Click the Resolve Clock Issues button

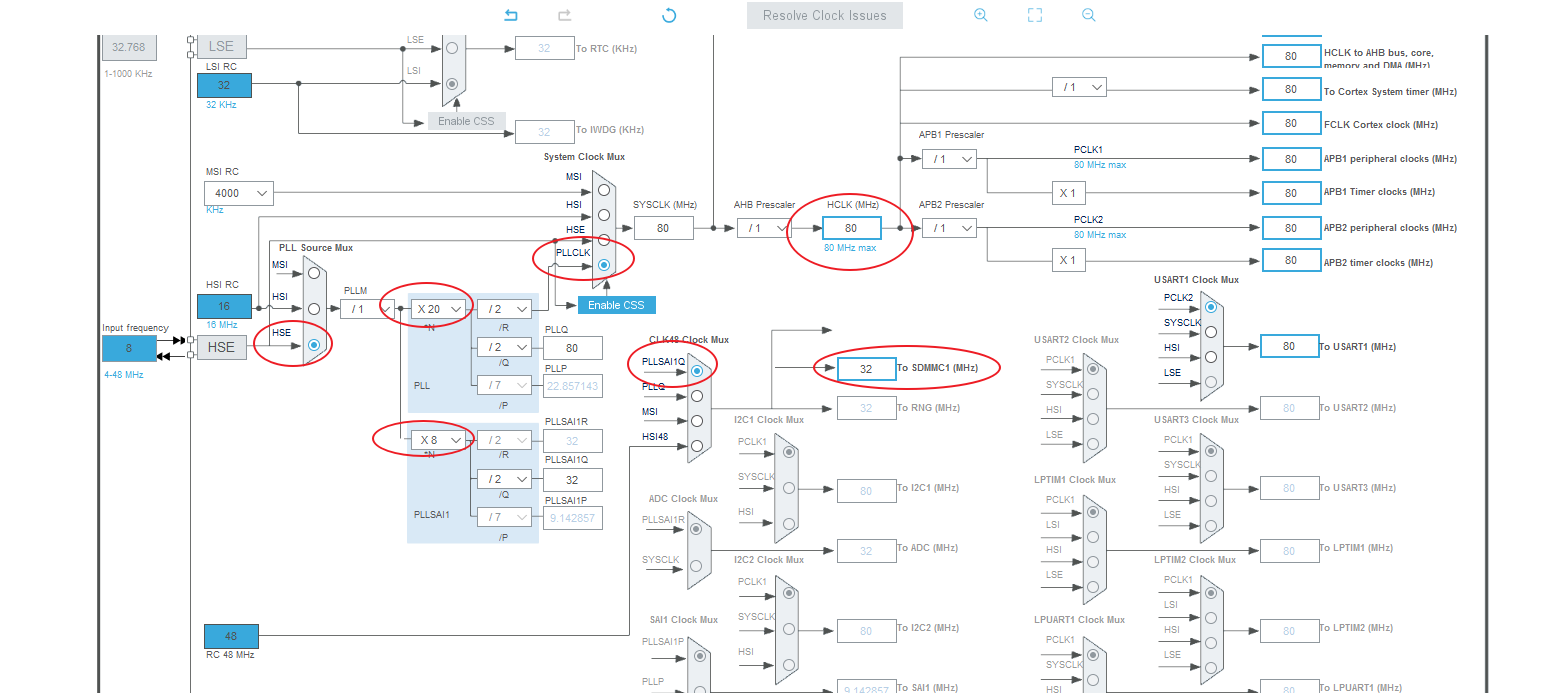(825, 15)
